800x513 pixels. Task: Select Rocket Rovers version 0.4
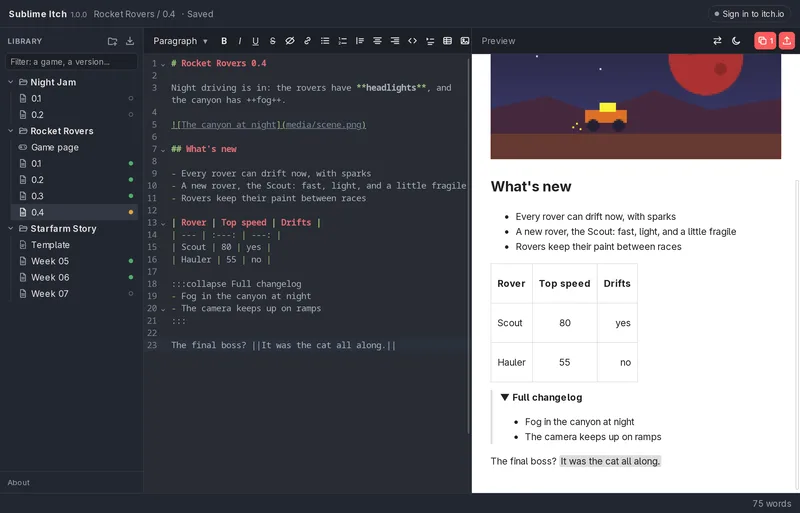[74, 212]
